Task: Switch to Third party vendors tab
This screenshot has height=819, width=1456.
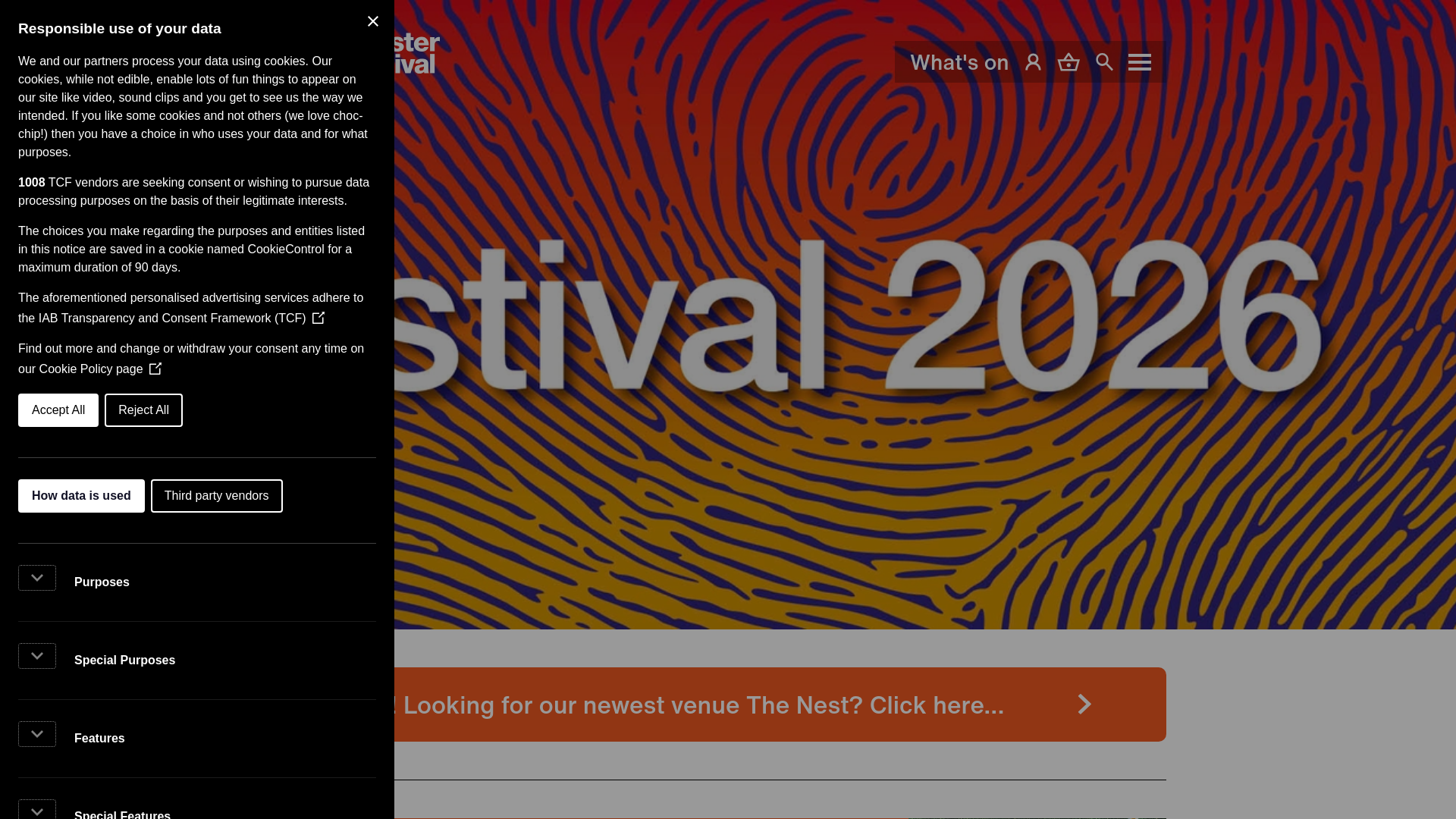Action: coord(216,496)
